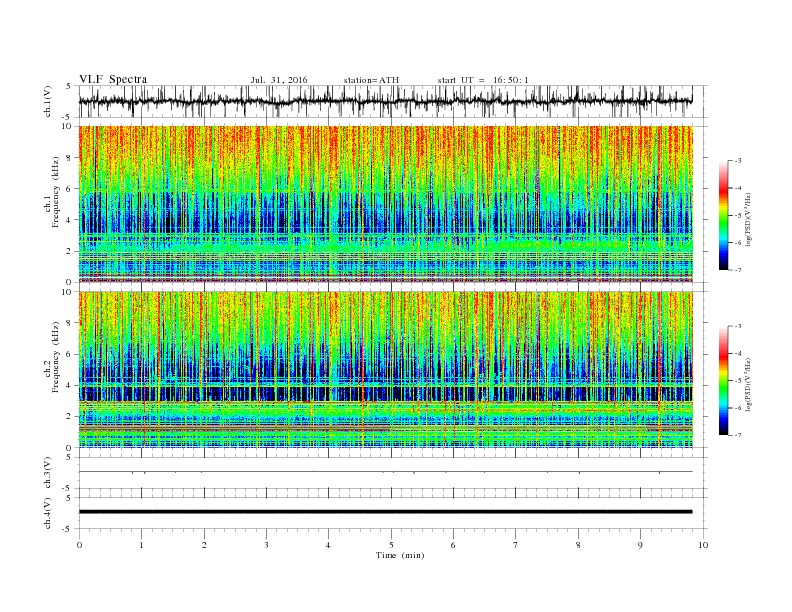
Task: Click the ch.1 voltage waveform trace panel
Action: pos(393,101)
